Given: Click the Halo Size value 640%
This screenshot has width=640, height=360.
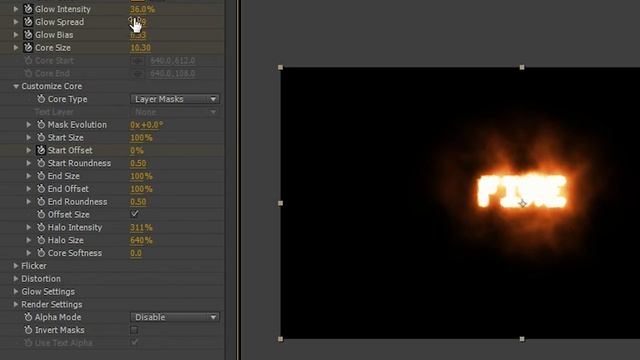Looking at the screenshot, I should (141, 240).
